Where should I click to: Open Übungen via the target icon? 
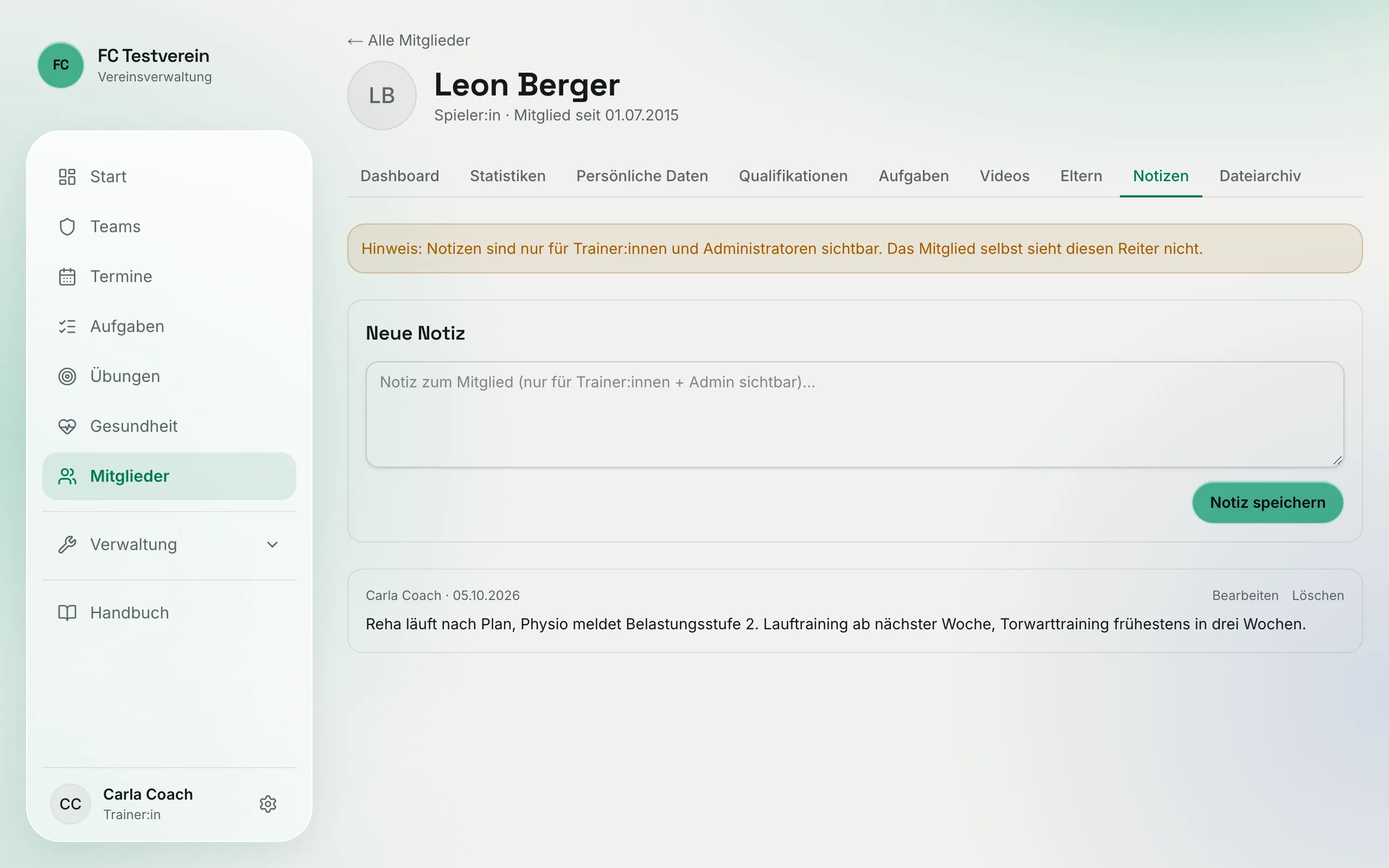pos(67,376)
